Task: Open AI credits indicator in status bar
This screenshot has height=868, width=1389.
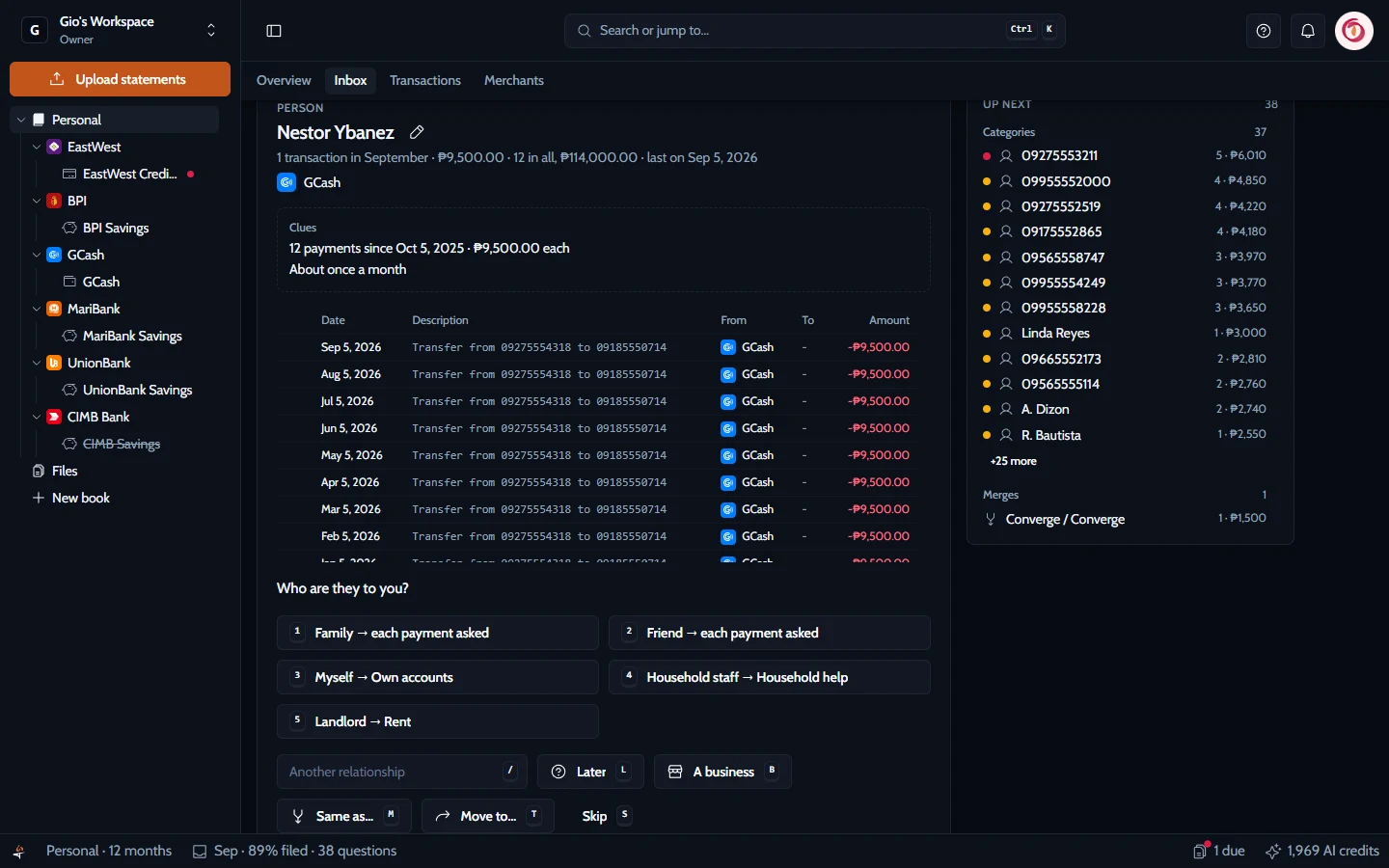Action: 1322,851
